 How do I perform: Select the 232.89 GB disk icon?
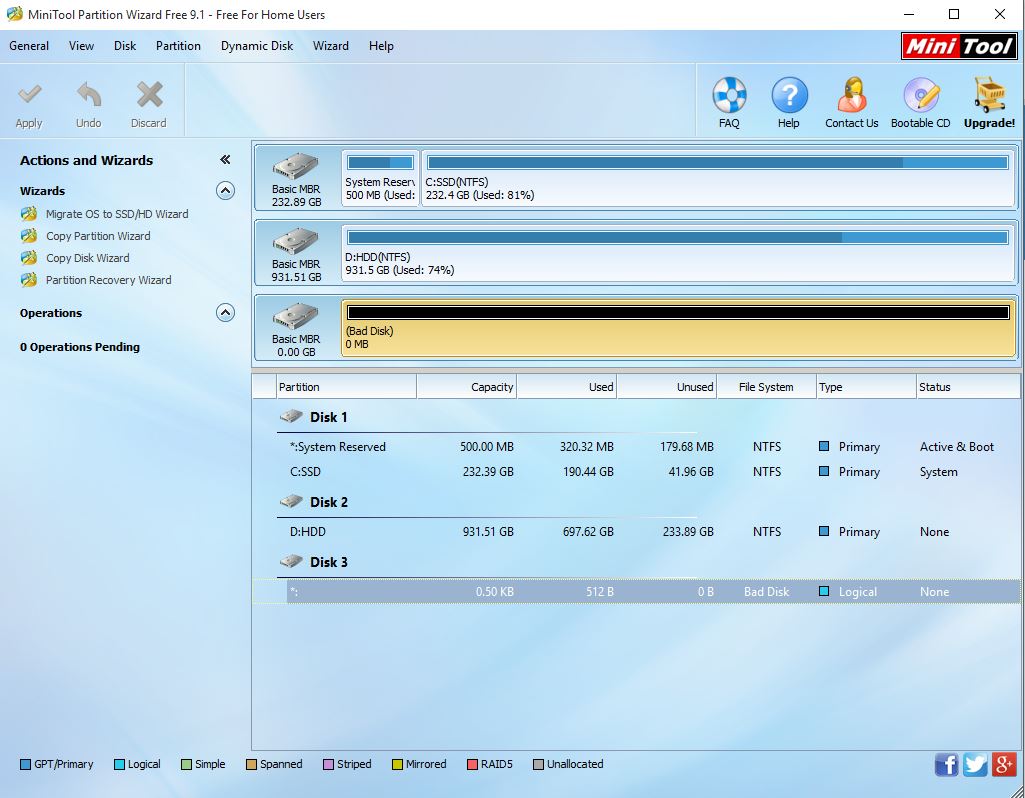click(x=296, y=166)
